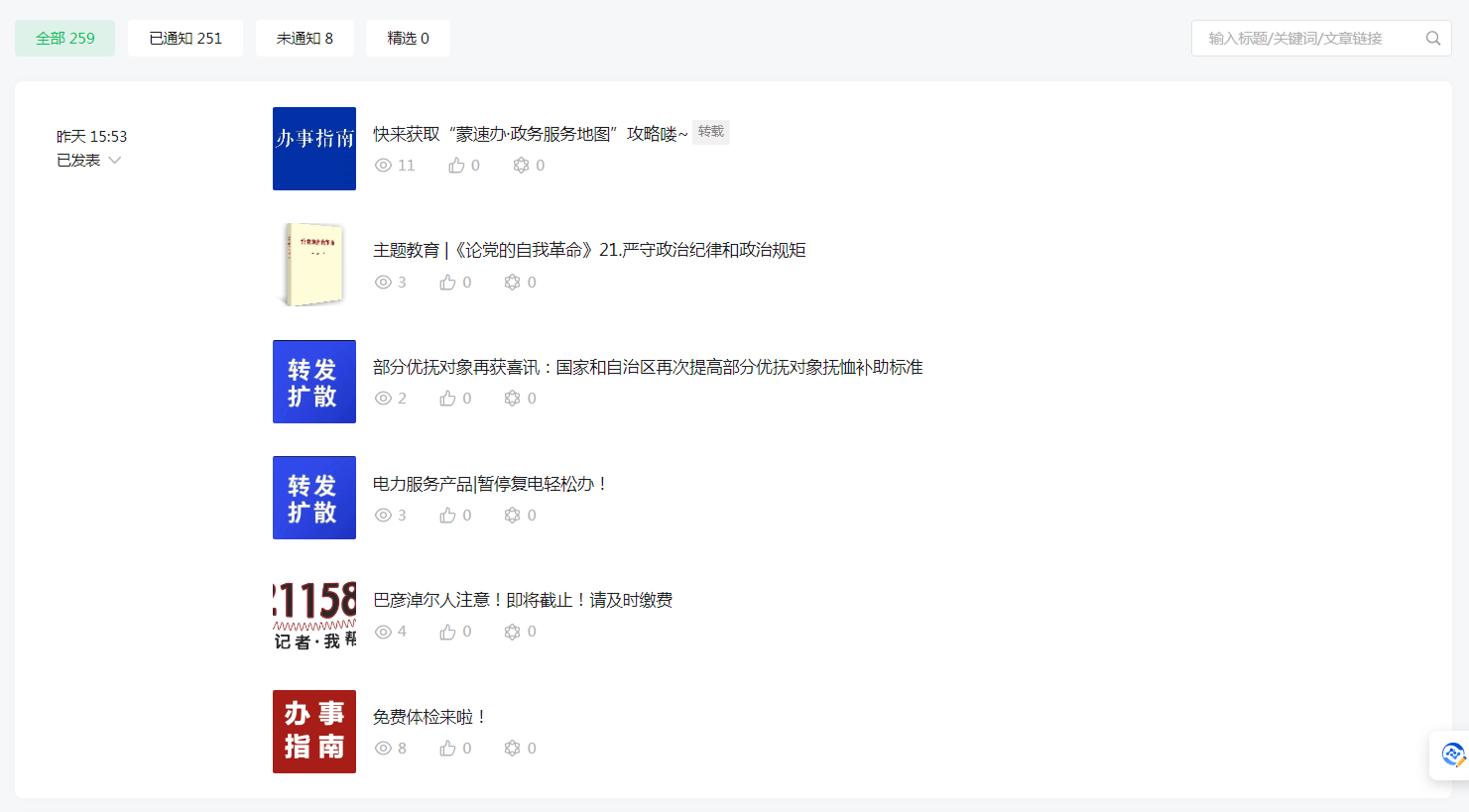Click the 转载 tag on first article

(711, 132)
